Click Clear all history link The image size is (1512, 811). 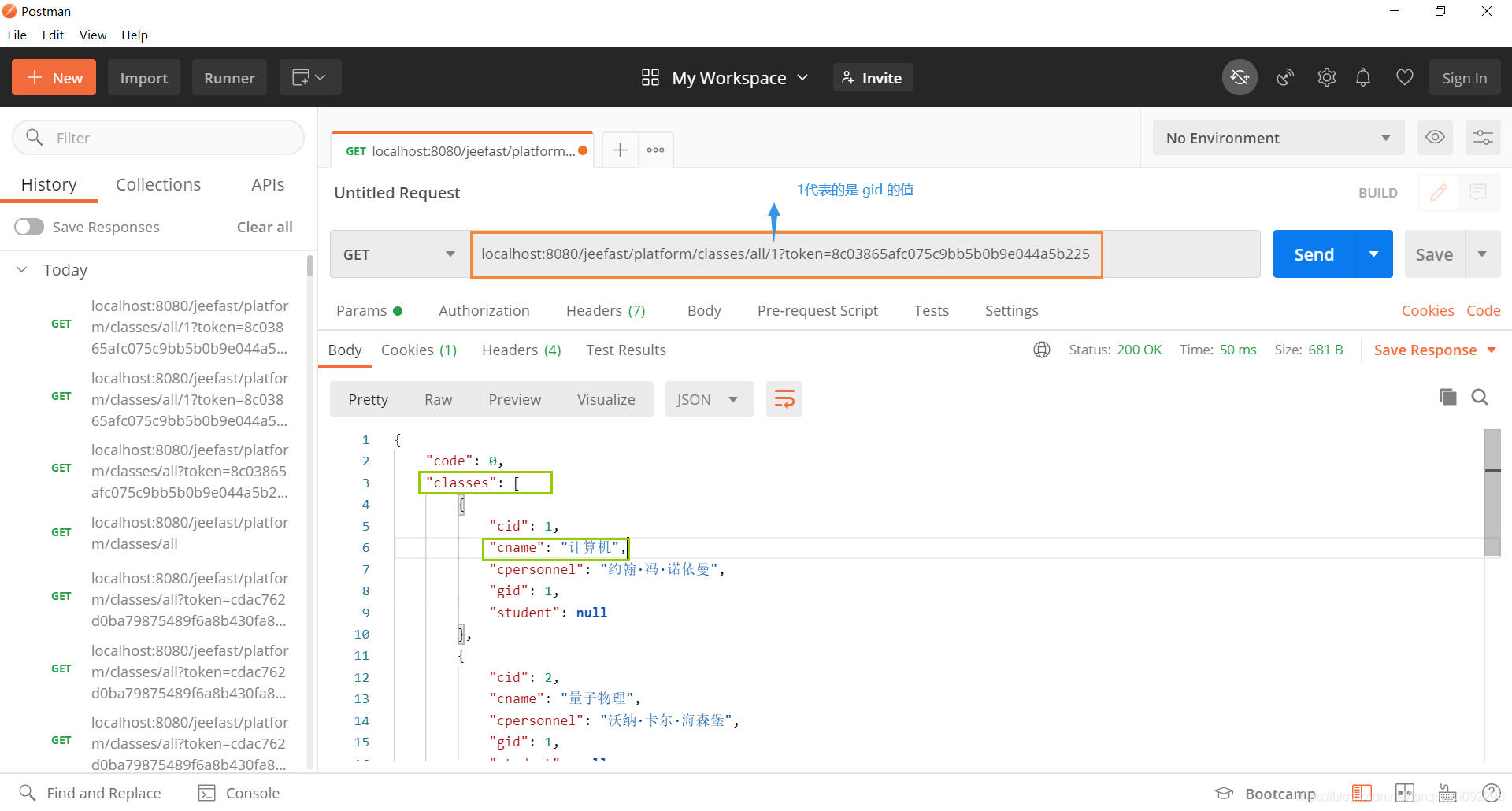265,227
